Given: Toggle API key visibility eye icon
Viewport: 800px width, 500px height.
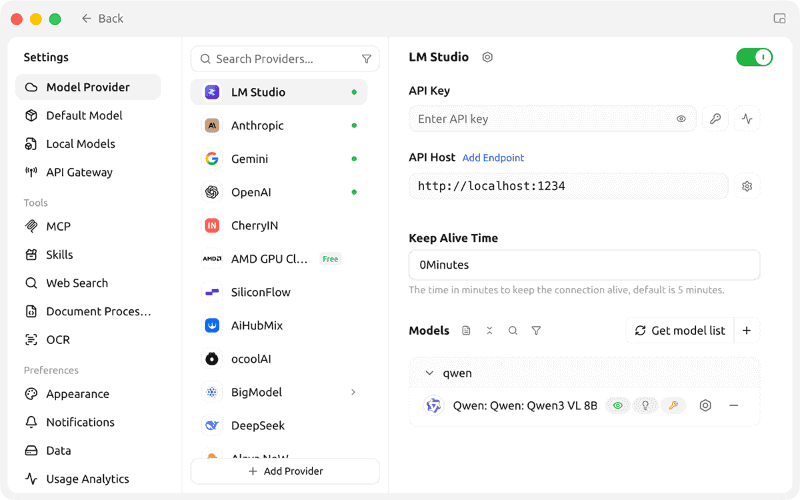Looking at the screenshot, I should [x=681, y=119].
